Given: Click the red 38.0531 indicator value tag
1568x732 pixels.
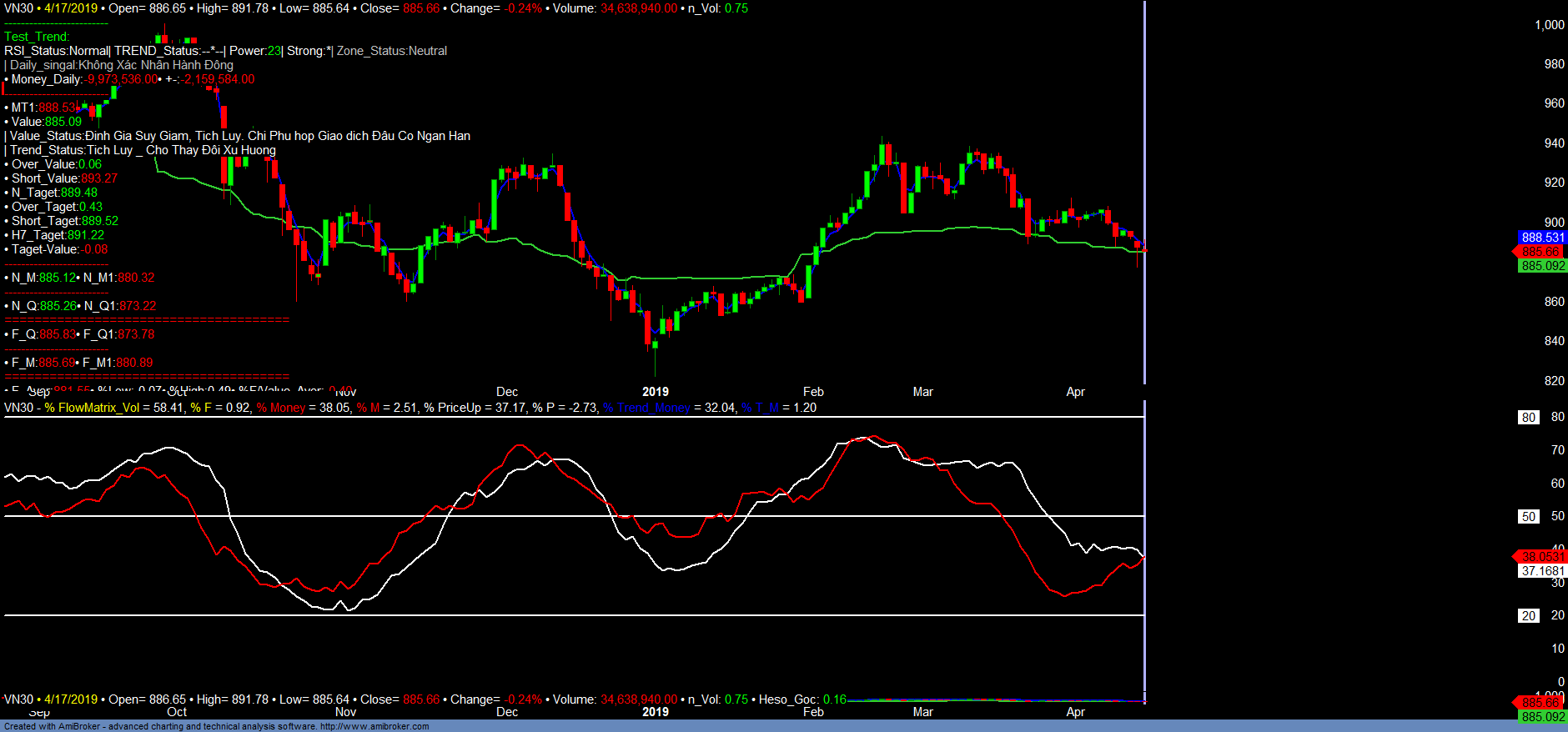Looking at the screenshot, I should pos(1541,557).
